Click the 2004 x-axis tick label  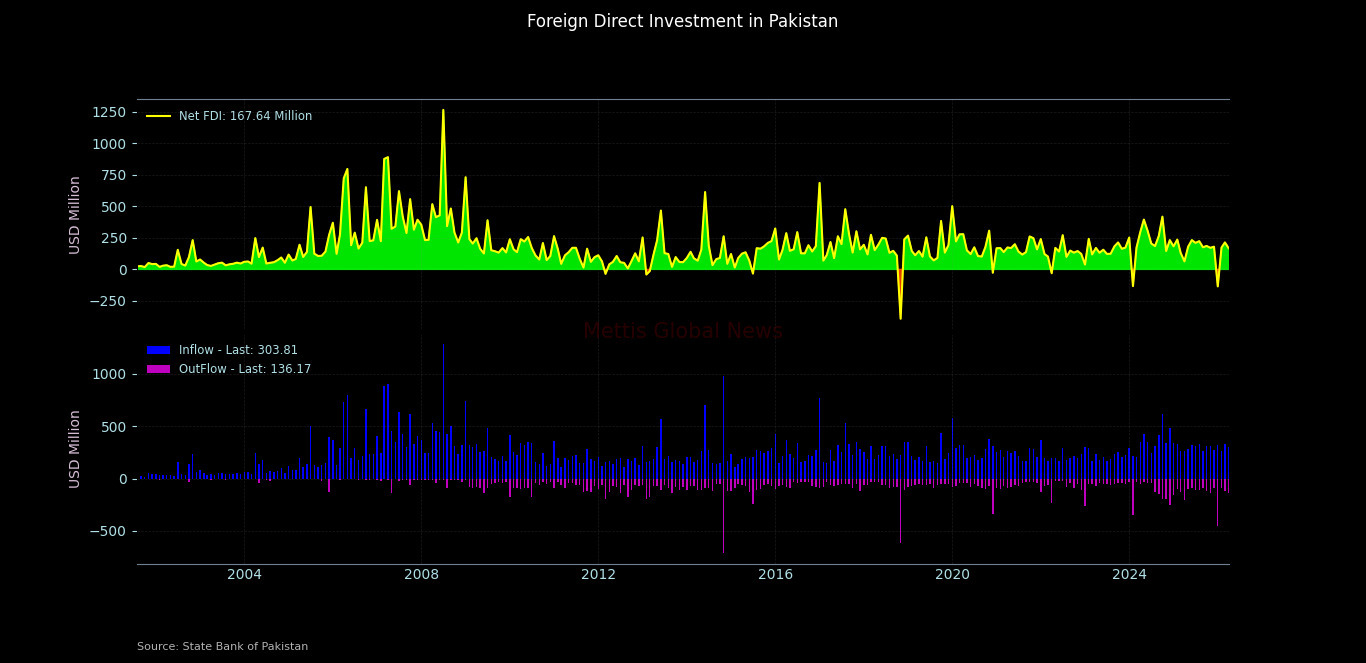244,574
